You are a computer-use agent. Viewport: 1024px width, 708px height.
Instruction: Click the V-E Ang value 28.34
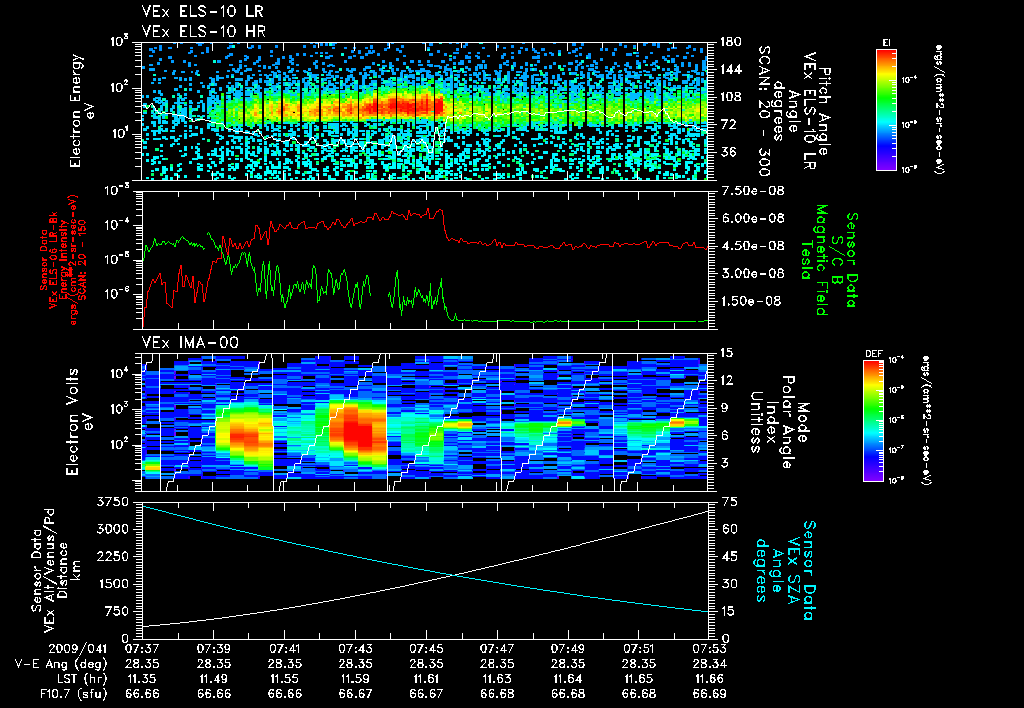coord(709,664)
